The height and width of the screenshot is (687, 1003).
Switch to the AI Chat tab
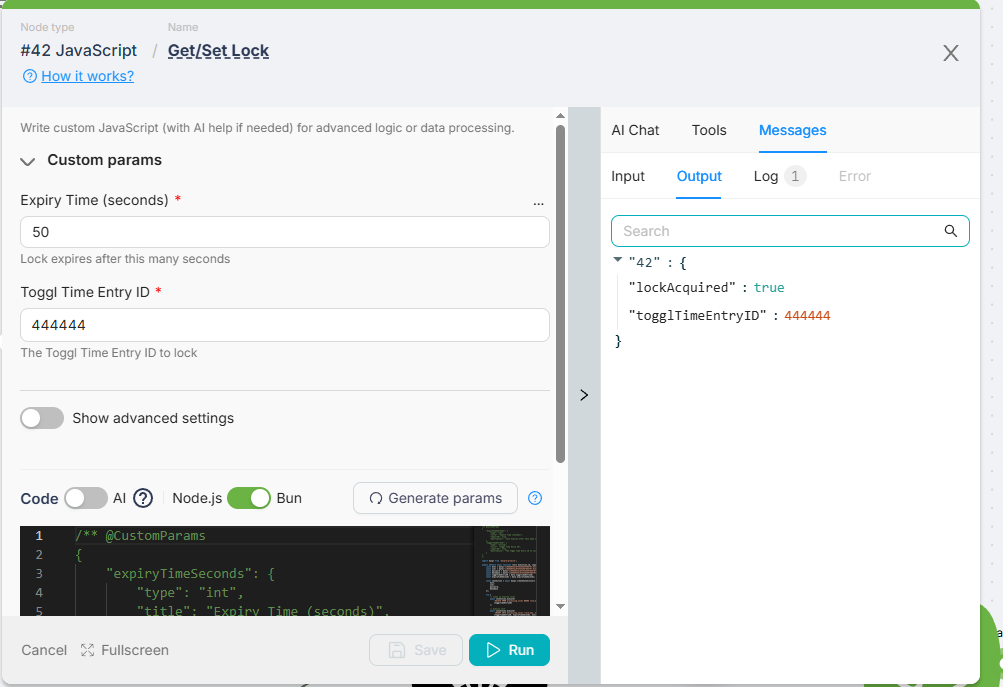click(x=635, y=130)
